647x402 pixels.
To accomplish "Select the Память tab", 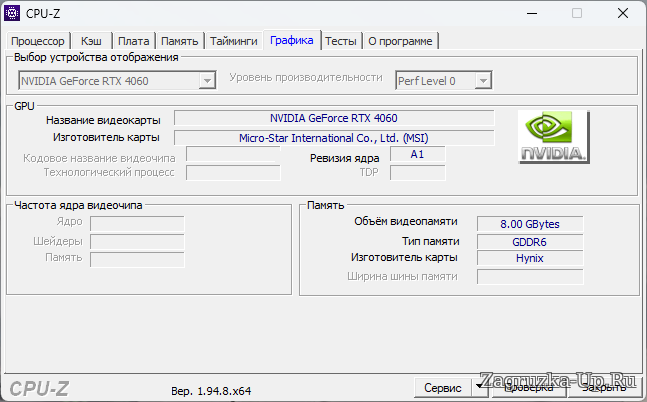I will pyautogui.click(x=180, y=41).
